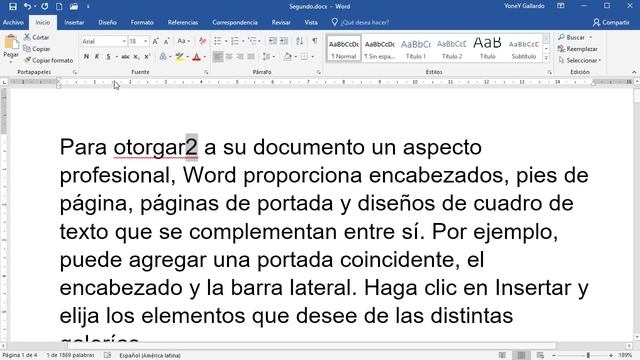
Task: Clear all text formatting
Action: pos(202,41)
